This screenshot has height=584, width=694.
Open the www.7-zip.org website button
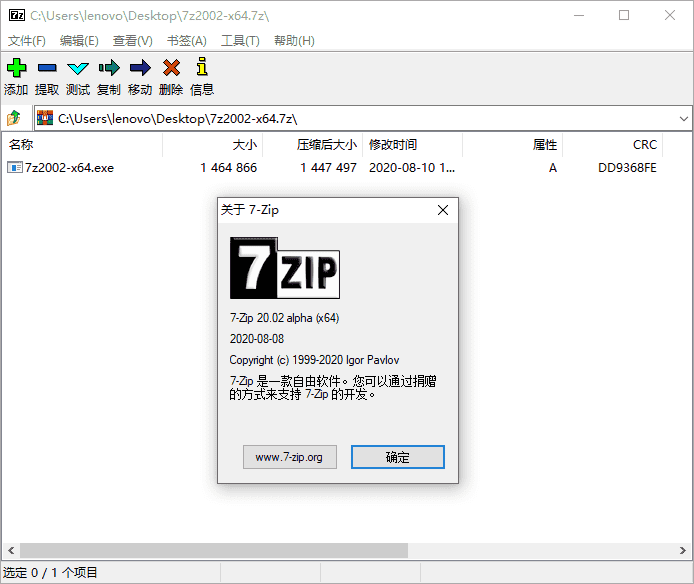[x=289, y=457]
